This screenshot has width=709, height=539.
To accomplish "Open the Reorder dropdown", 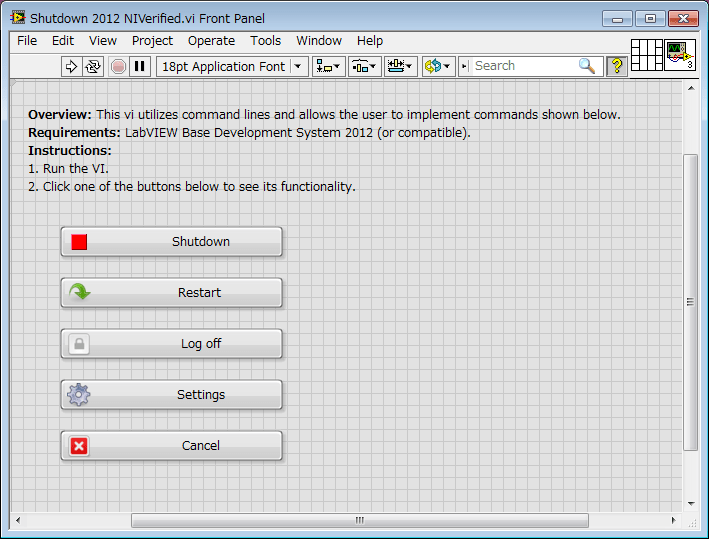I will point(438,67).
